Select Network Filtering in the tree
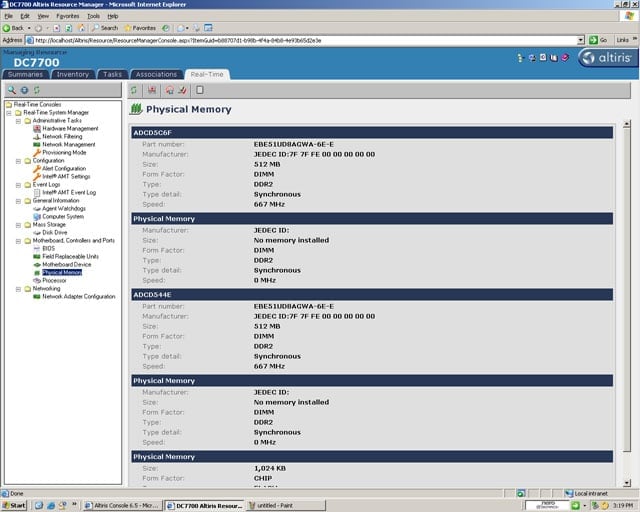Viewport: 640px width, 512px height. click(62, 136)
